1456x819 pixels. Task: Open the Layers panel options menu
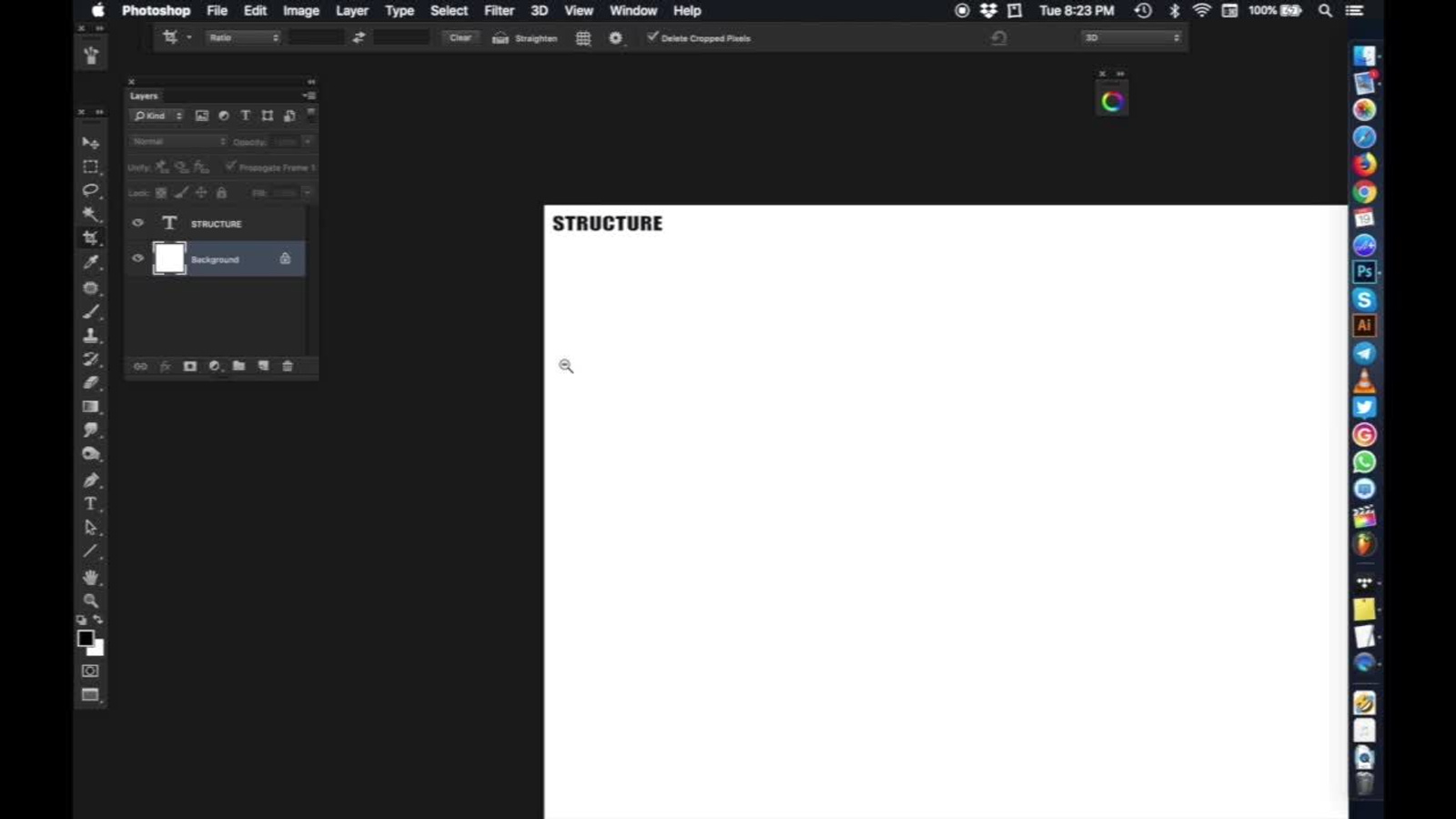pos(309,96)
